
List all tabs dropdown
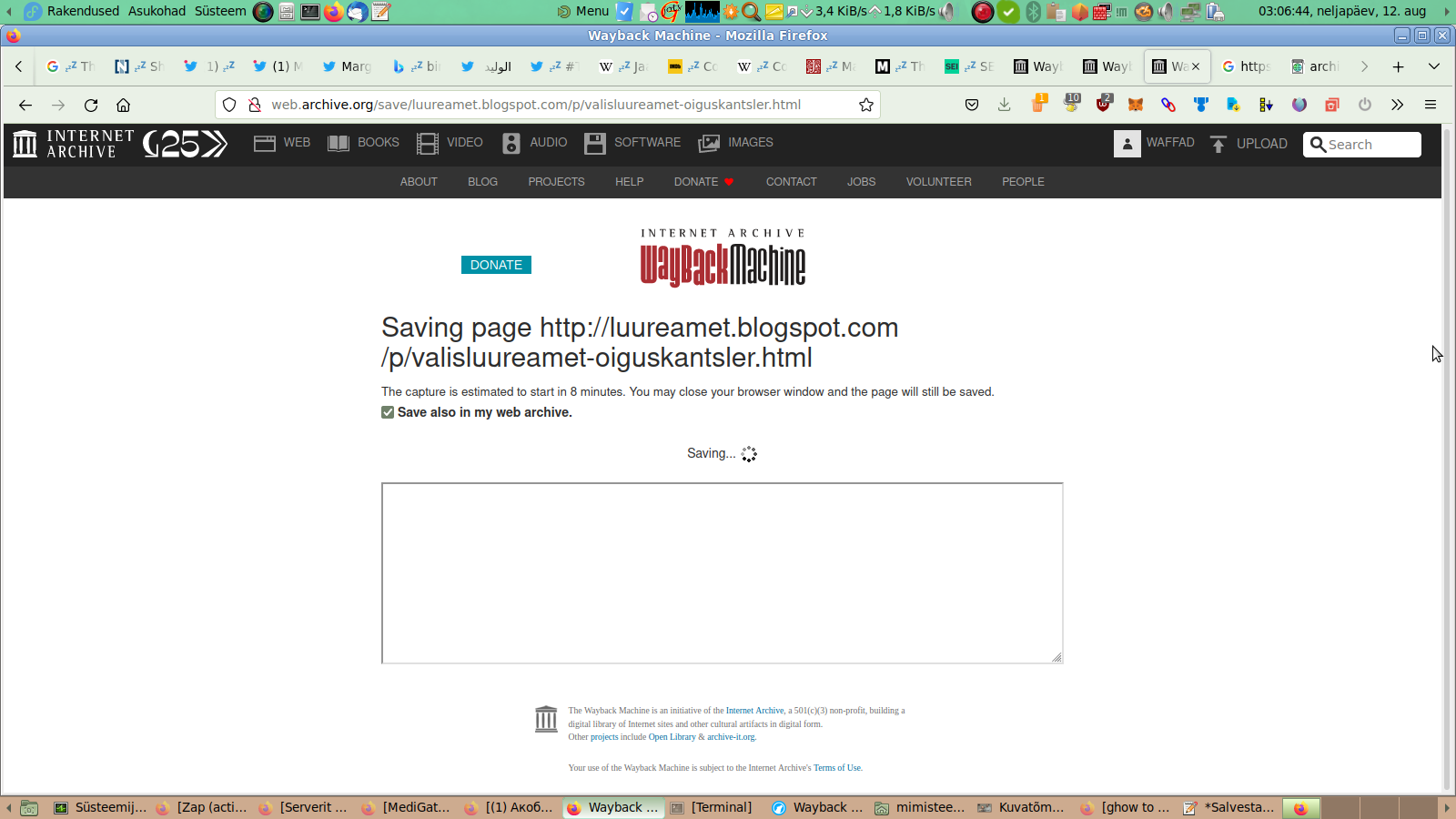pos(1434,66)
